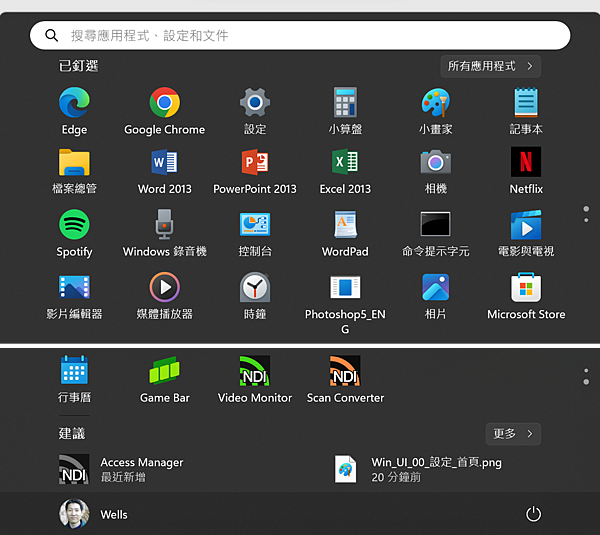Open the 設定 settings app
This screenshot has height=535, width=600.
click(x=255, y=111)
